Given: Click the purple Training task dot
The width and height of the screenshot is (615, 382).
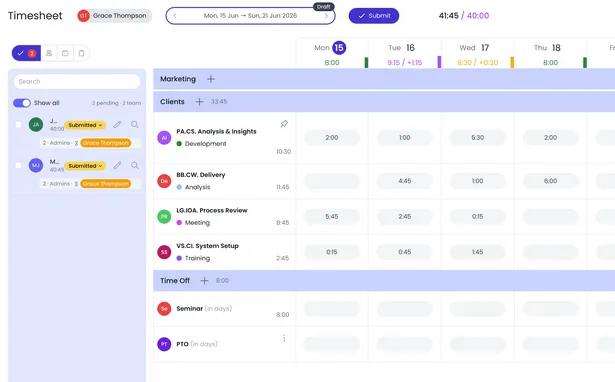Looking at the screenshot, I should 179,258.
